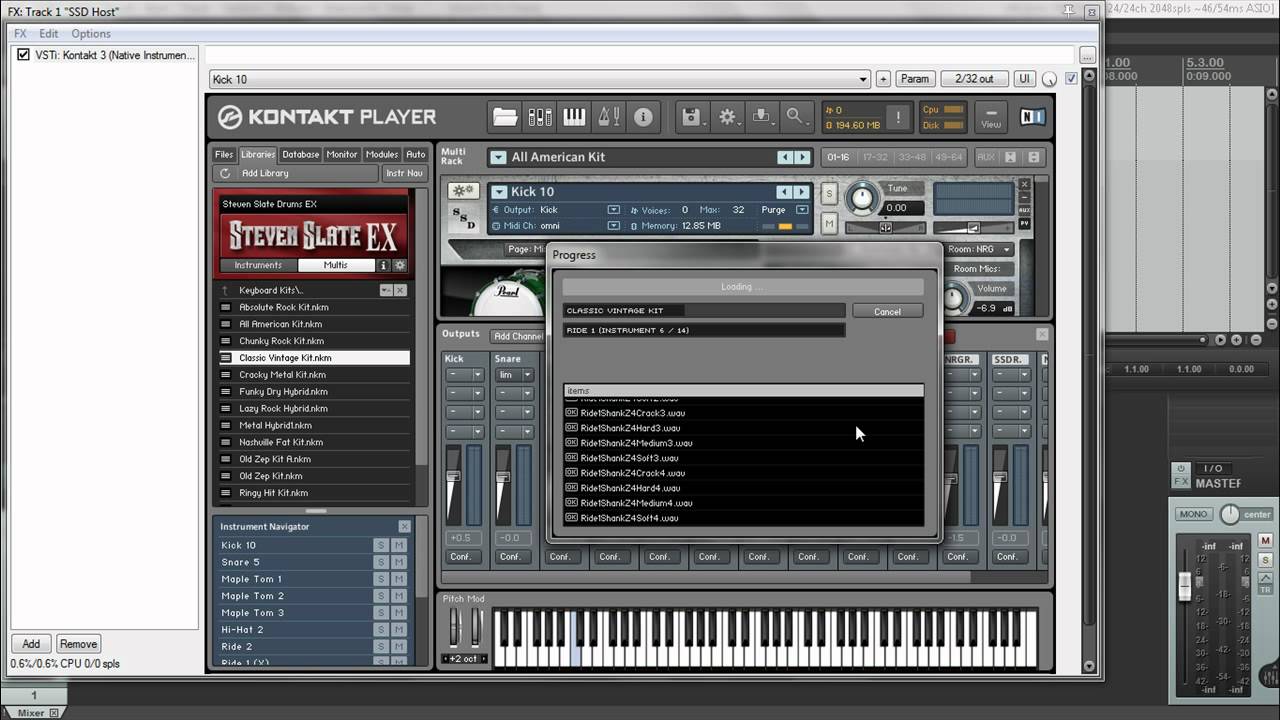The image size is (1280, 720).
Task: Solo the Kick 10 instrument in rack header
Action: point(829,194)
